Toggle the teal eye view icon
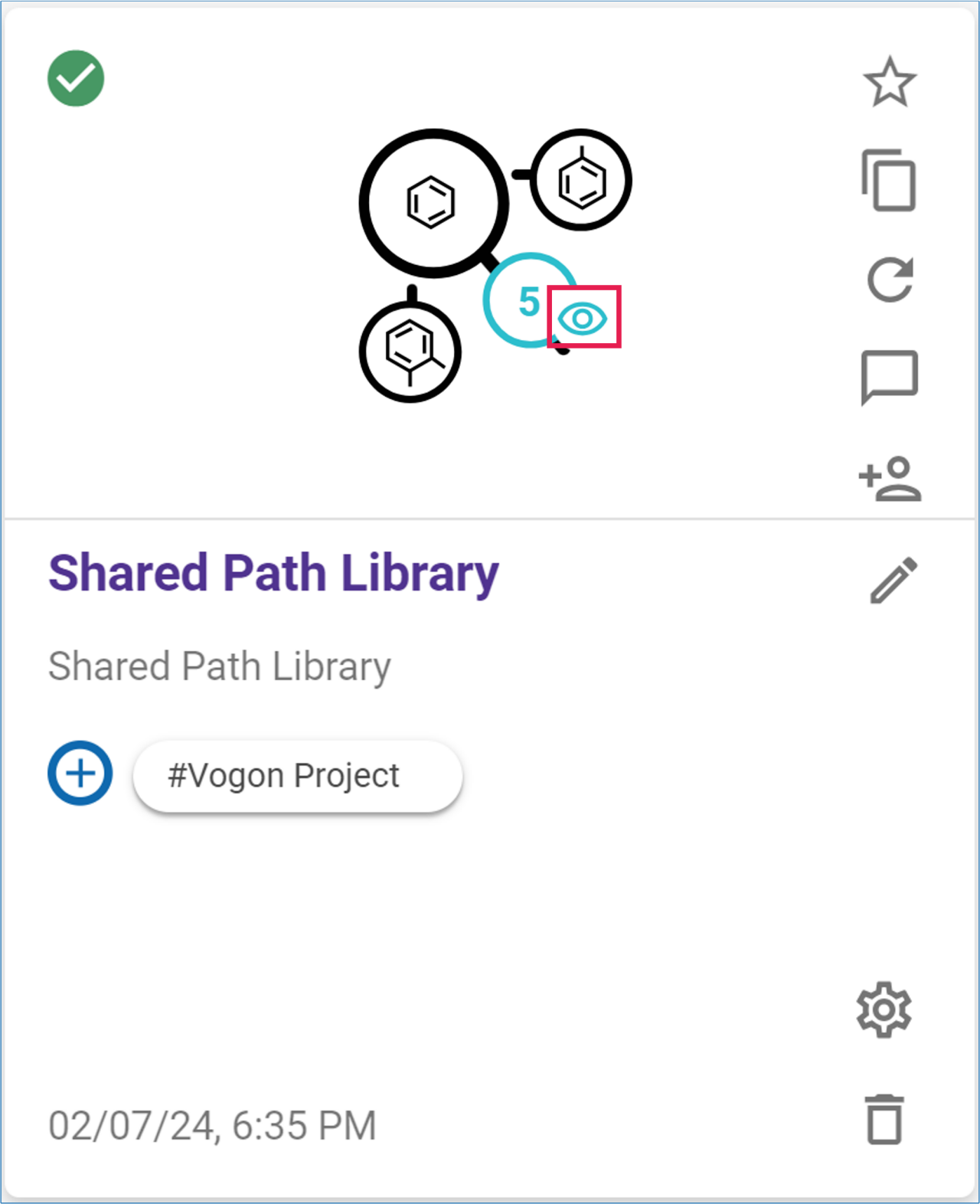Screen dimensions: 980x1204 click(x=583, y=317)
